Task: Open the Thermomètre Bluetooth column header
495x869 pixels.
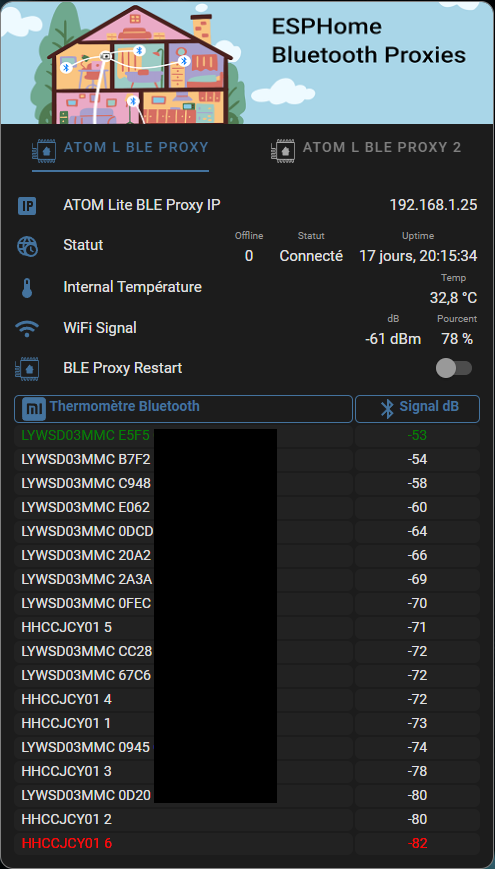Action: click(183, 409)
